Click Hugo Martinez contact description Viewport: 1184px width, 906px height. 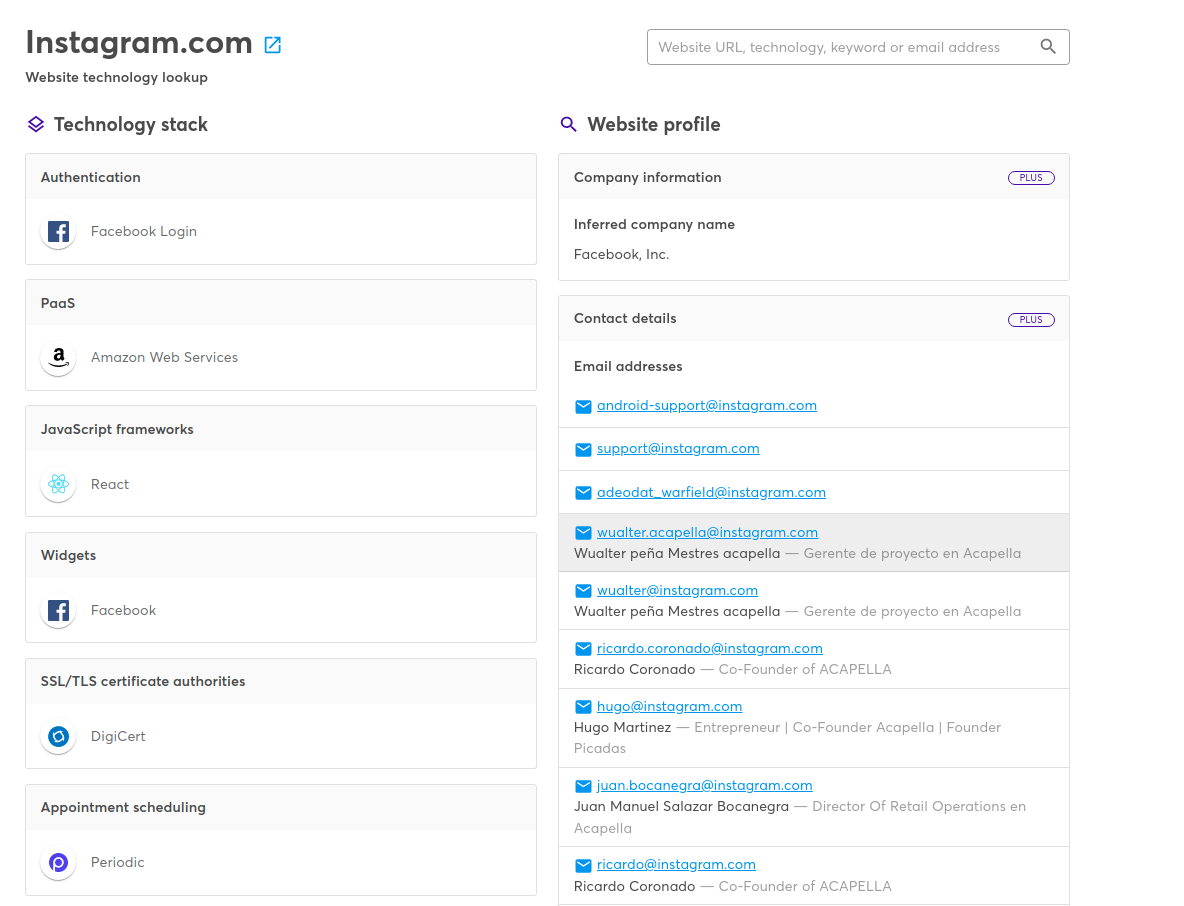coord(788,738)
